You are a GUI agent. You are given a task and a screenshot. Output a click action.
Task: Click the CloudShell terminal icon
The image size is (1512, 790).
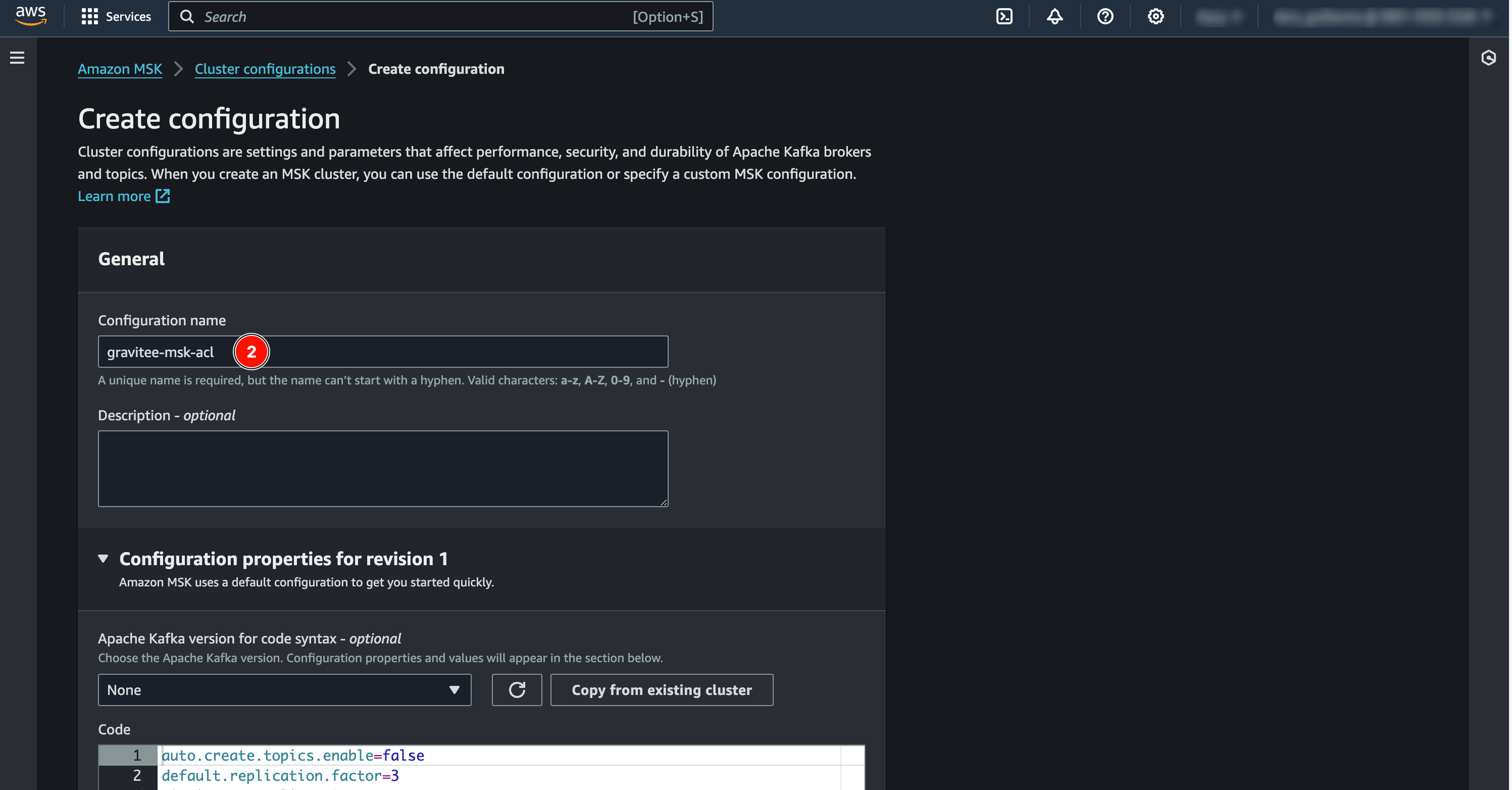1005,16
